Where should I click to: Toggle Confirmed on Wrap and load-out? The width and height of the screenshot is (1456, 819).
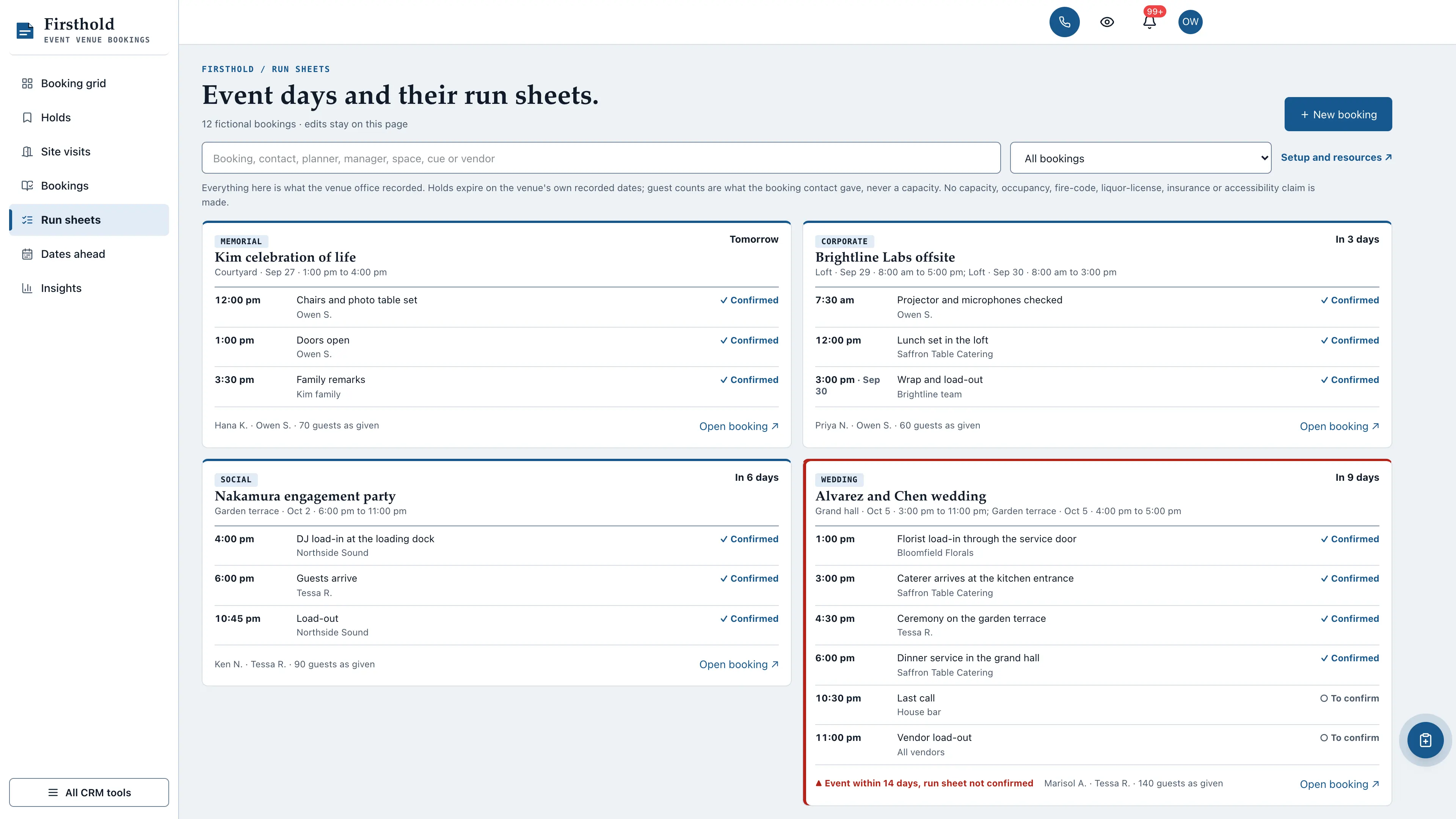coord(1350,380)
